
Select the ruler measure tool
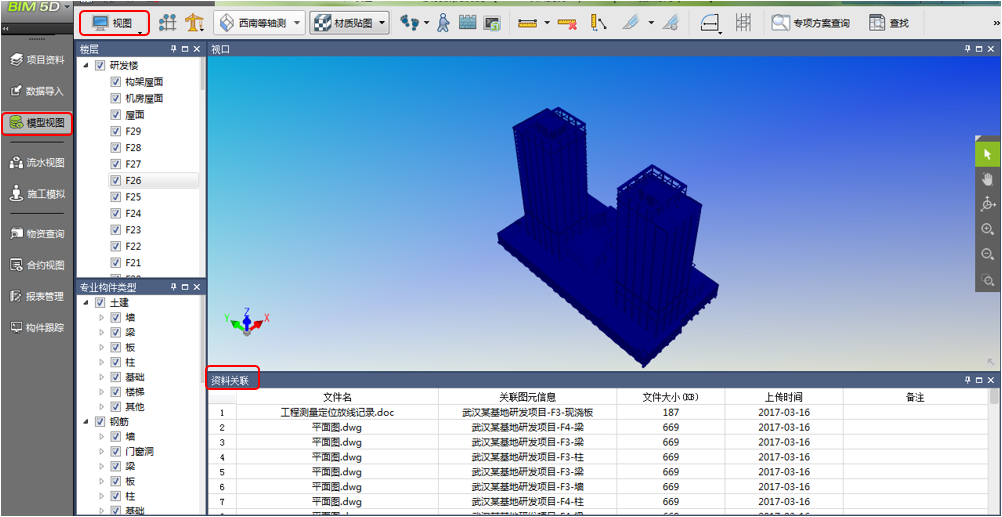pyautogui.click(x=528, y=24)
